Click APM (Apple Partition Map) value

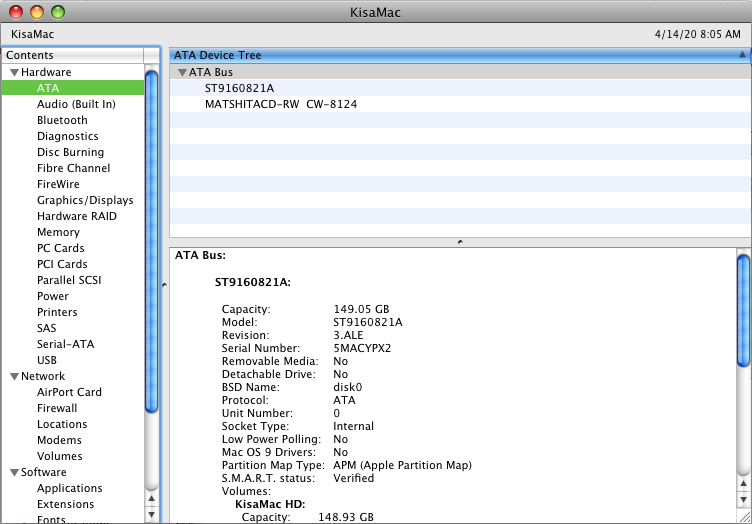click(x=402, y=465)
